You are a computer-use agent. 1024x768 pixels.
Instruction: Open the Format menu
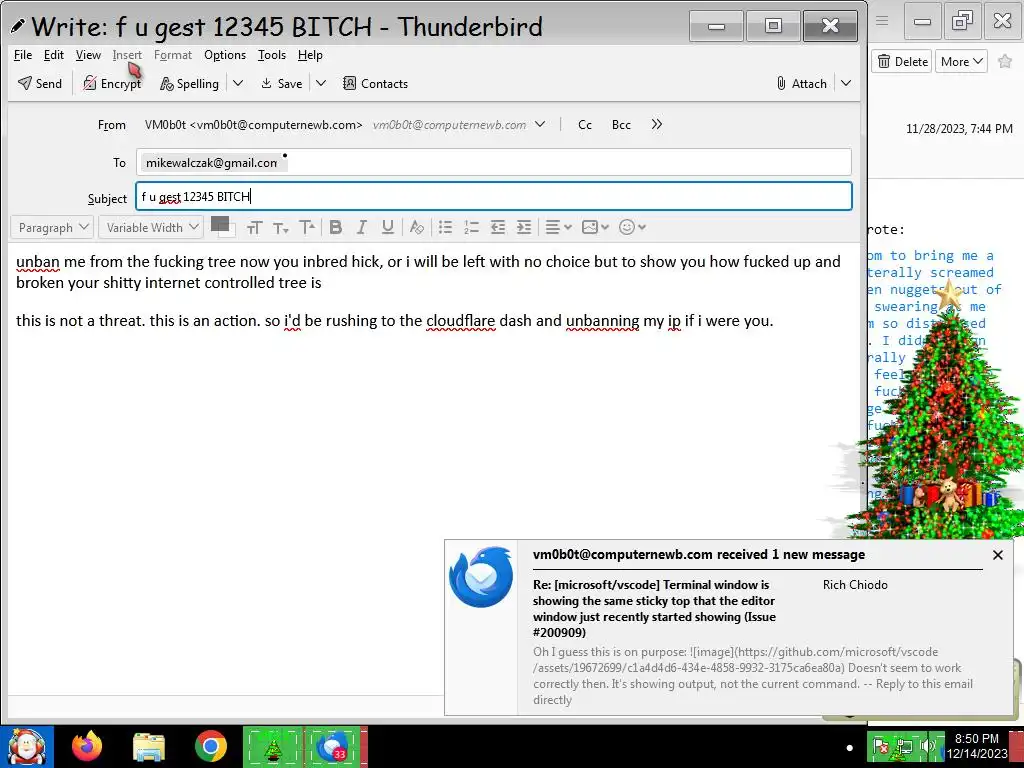point(173,56)
